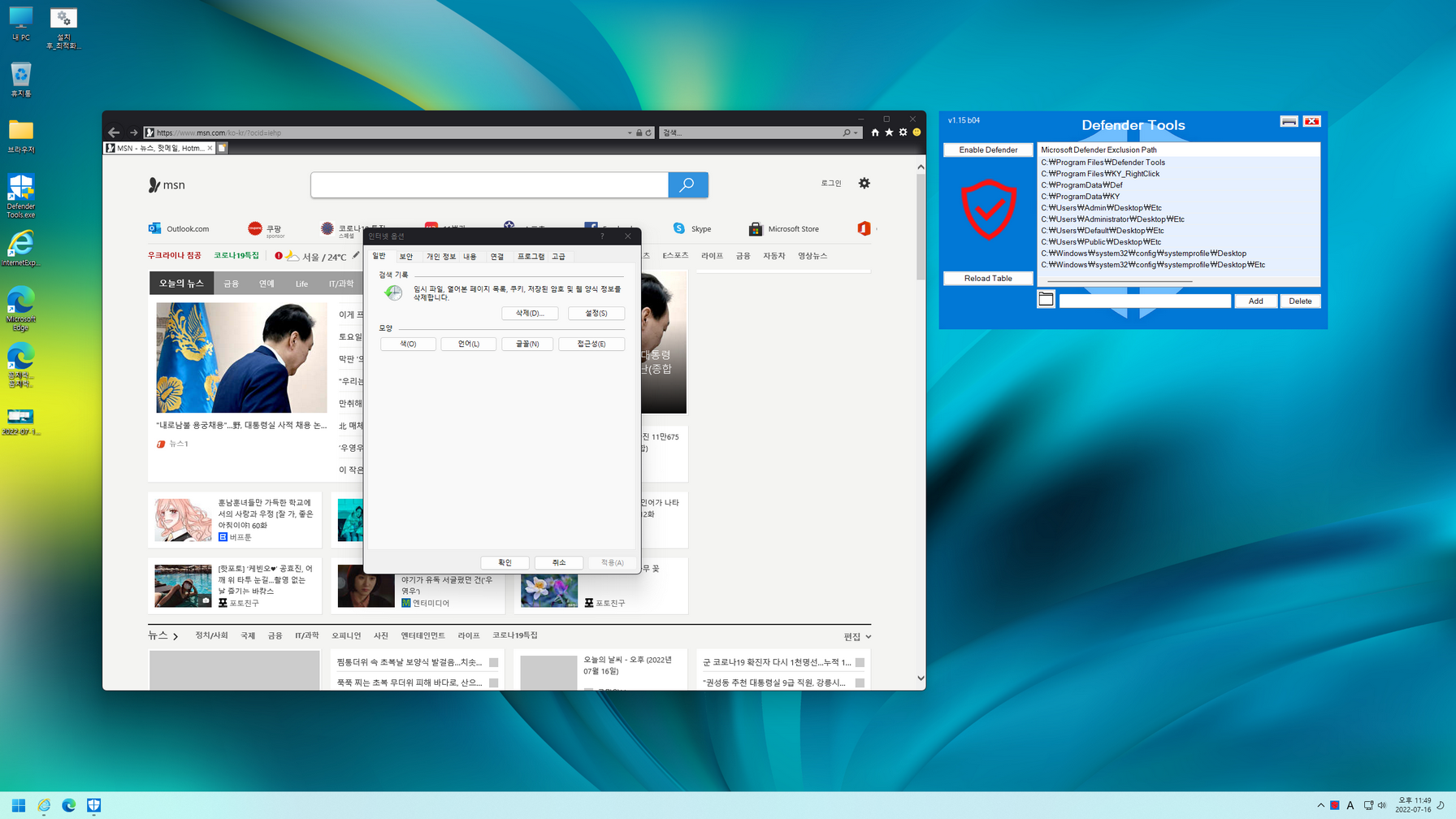Open the 내 PC desktop icon

[x=20, y=24]
